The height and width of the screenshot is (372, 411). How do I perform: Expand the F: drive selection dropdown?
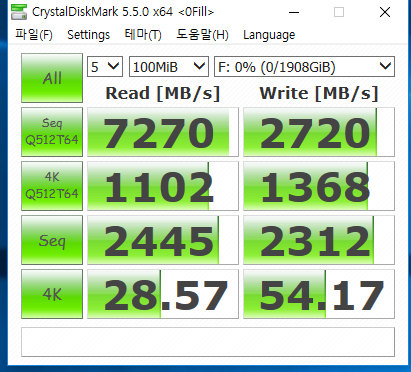click(304, 67)
